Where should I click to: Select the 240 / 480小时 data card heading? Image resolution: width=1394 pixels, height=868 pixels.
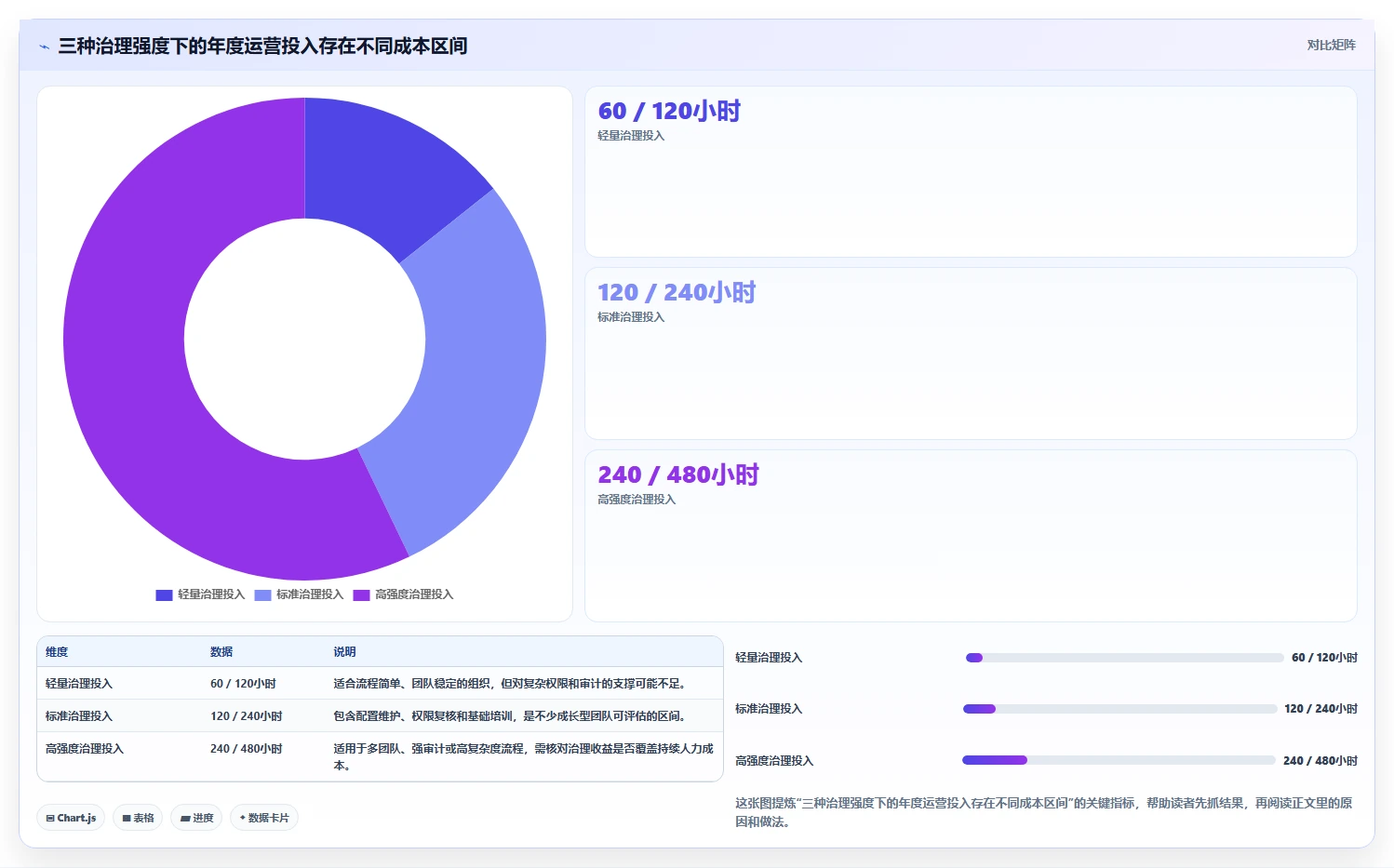678,474
